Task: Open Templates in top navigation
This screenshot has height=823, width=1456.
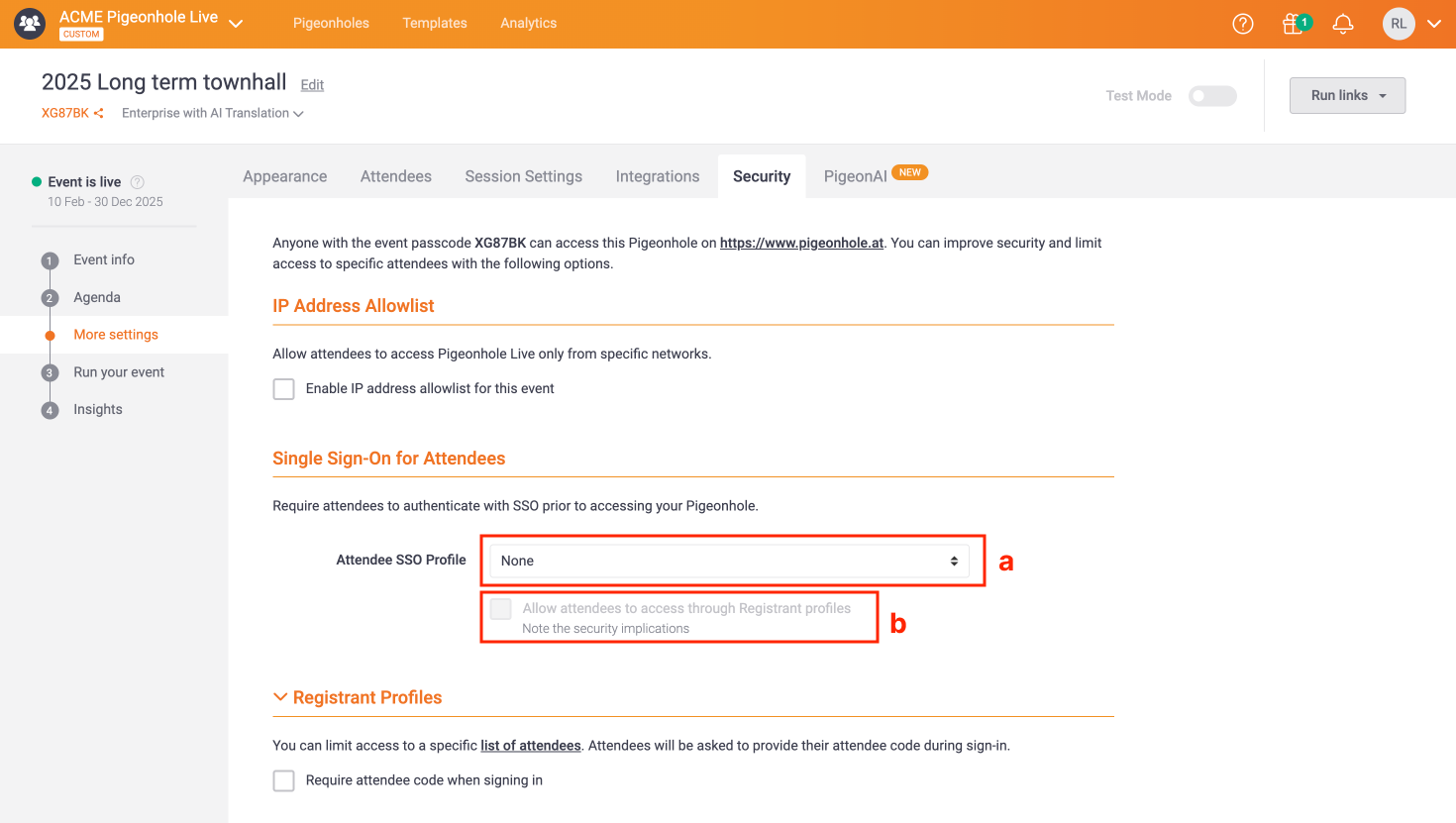Action: pyautogui.click(x=435, y=23)
